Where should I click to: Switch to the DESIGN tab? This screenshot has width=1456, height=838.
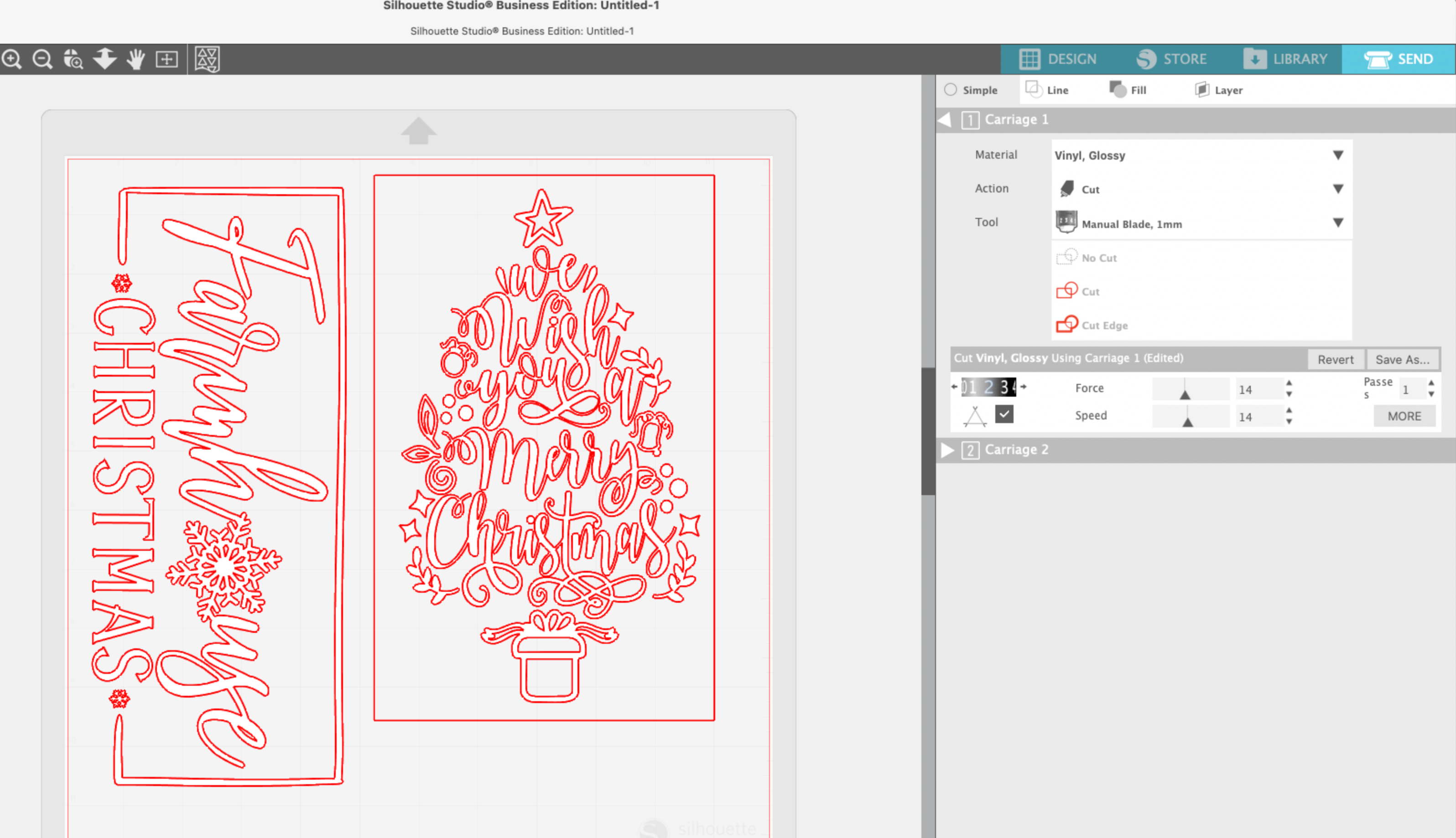1058,59
